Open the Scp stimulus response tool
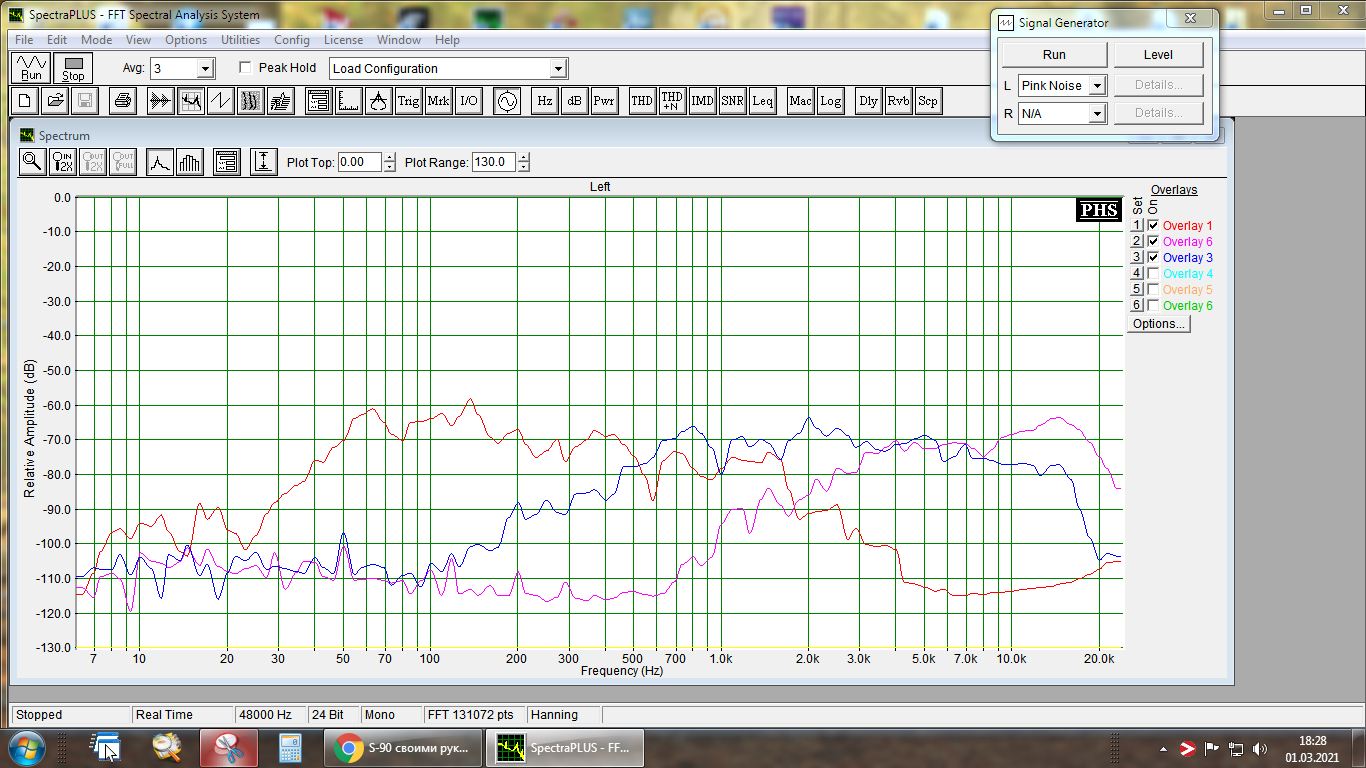Viewport: 1366px width, 768px height. click(x=928, y=101)
